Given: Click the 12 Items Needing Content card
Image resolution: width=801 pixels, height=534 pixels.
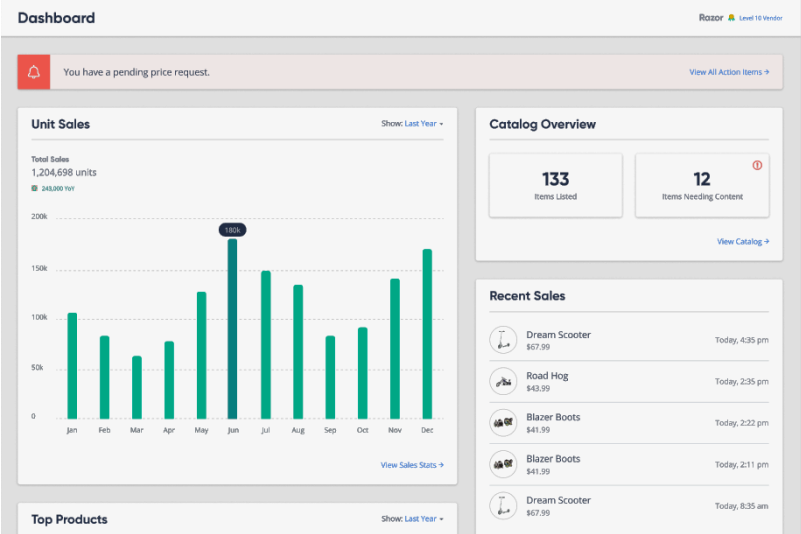Looking at the screenshot, I should tap(702, 185).
